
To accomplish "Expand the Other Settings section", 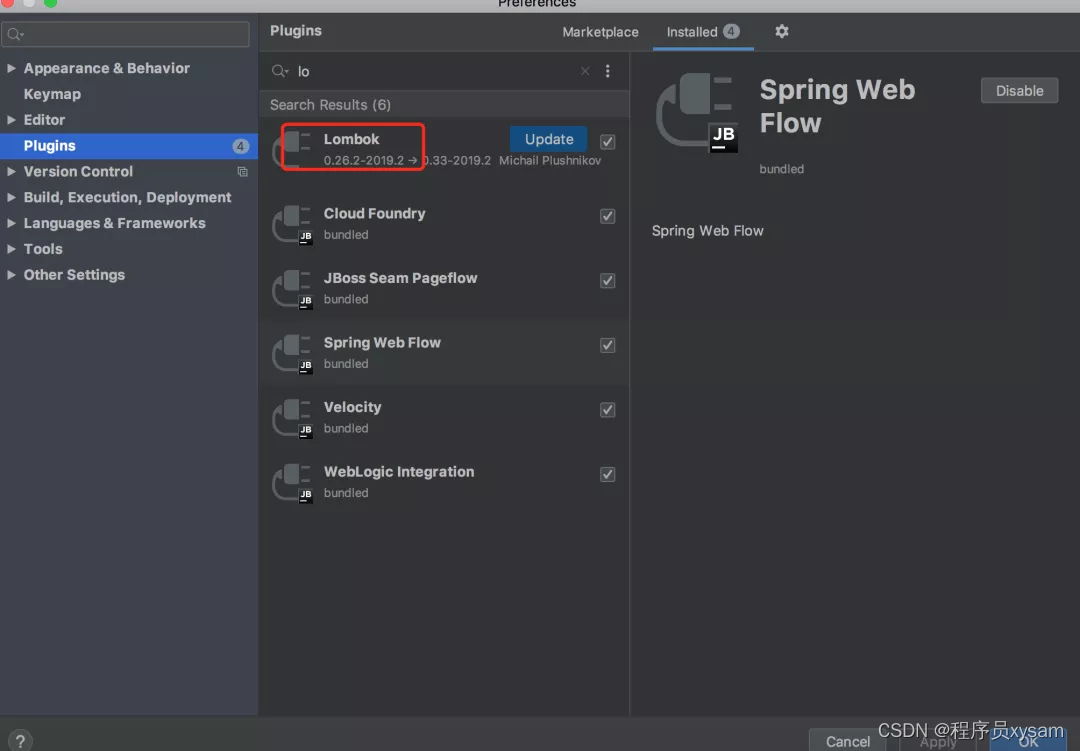I will click(x=11, y=275).
